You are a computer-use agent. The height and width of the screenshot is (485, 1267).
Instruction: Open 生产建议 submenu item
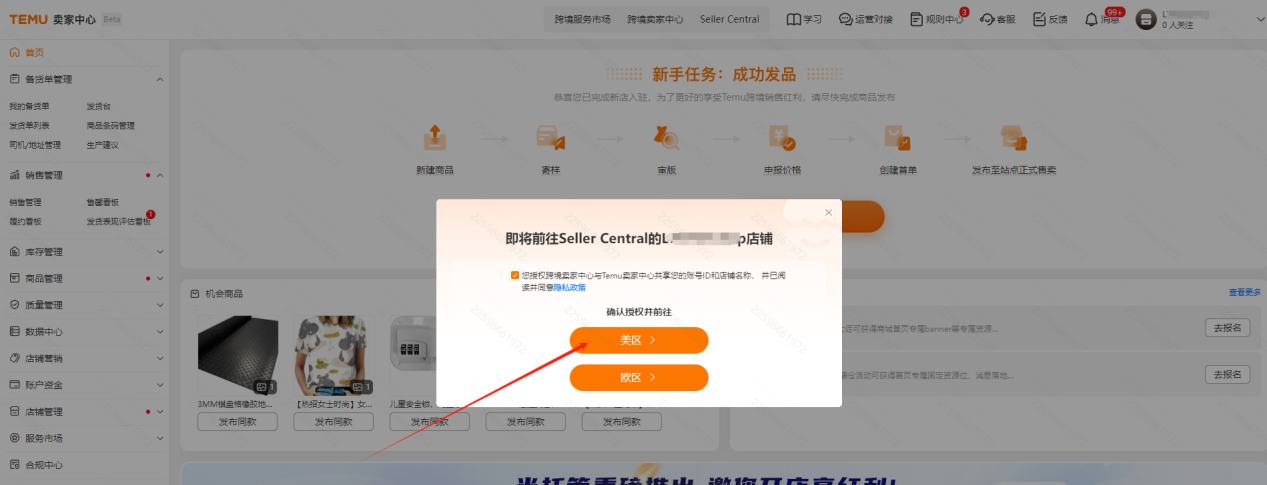click(102, 144)
